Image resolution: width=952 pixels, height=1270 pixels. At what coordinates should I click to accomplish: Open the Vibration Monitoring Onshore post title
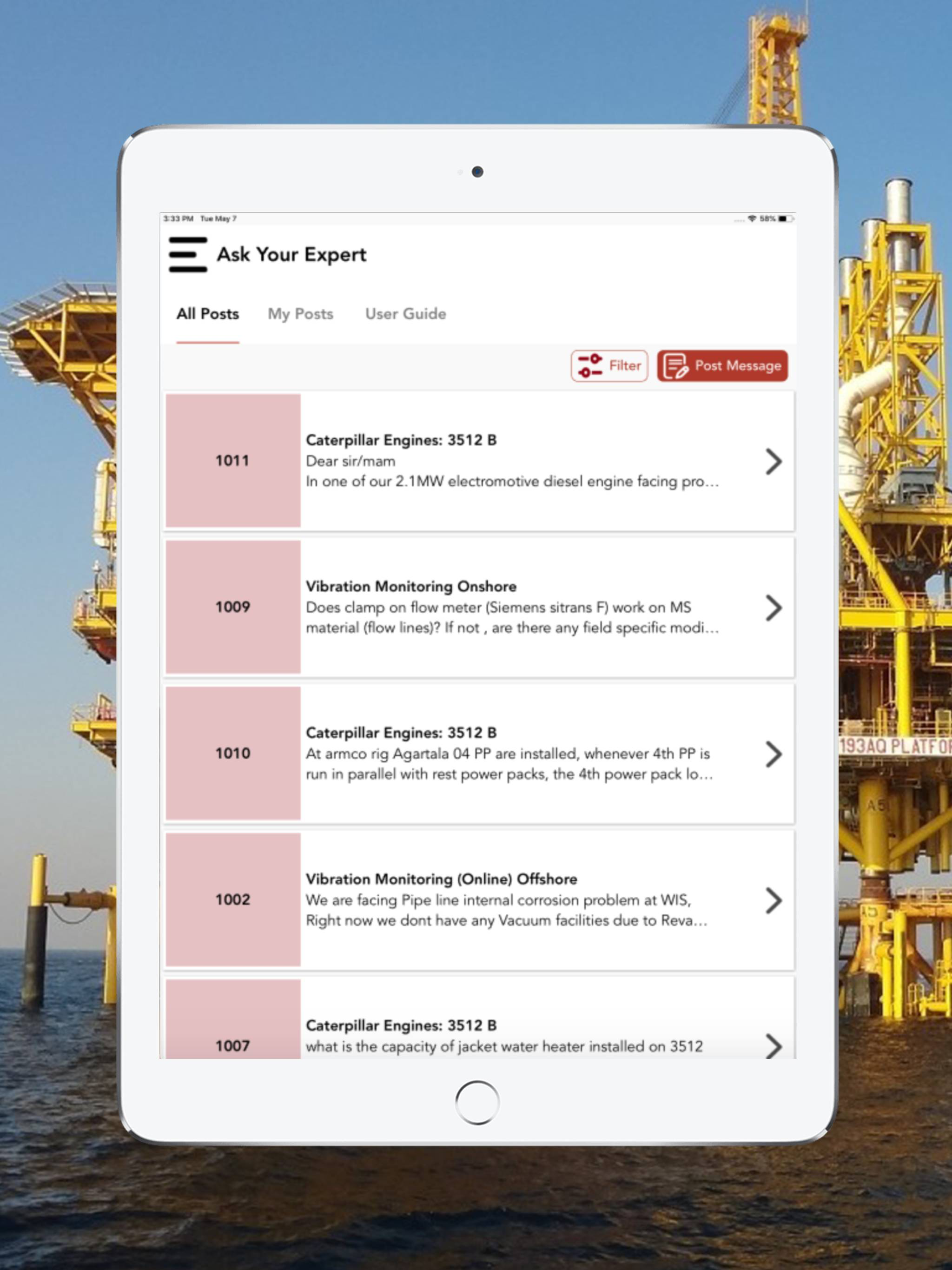tap(411, 587)
